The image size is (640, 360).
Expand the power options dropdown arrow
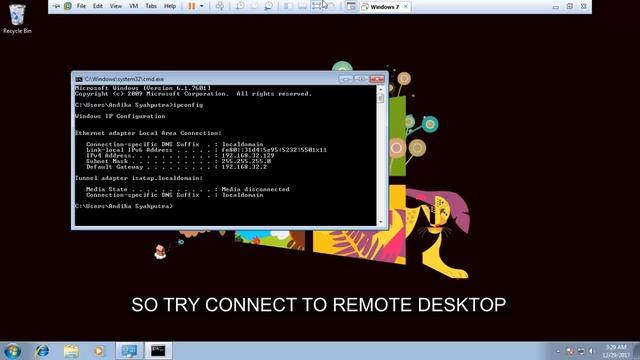[x=201, y=6]
